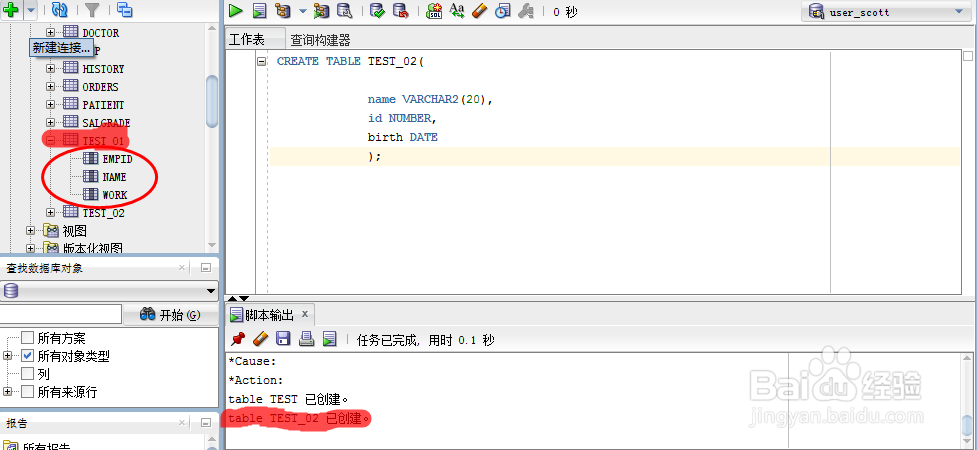Click the Autotrace icon
Screen dimensions: 977x450
click(x=321, y=11)
